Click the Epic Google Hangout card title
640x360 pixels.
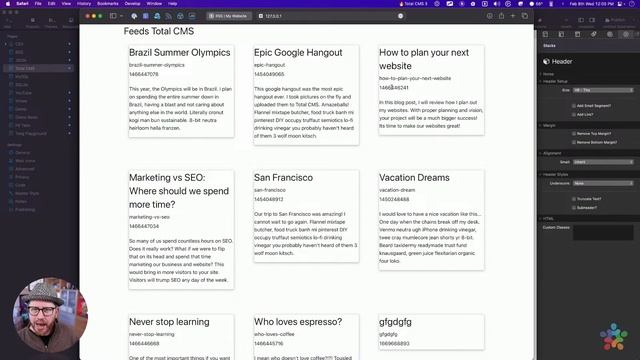pos(298,53)
